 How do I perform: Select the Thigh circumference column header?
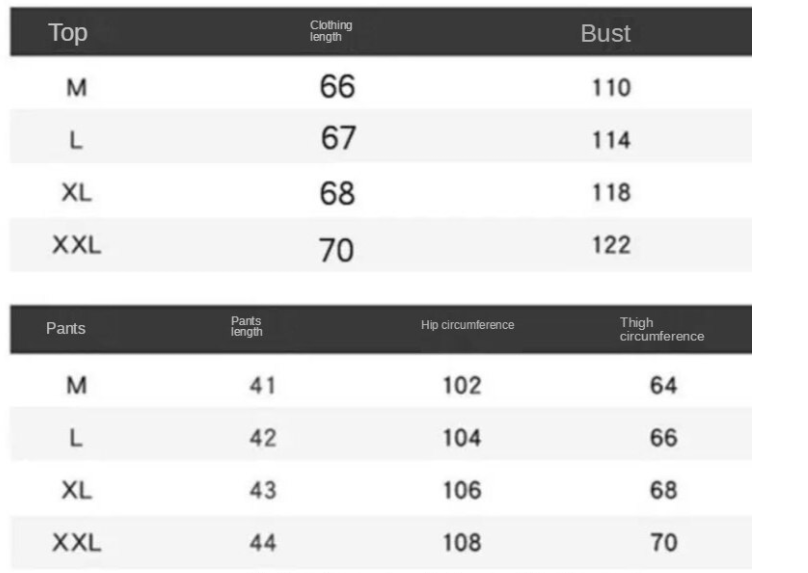[662, 329]
